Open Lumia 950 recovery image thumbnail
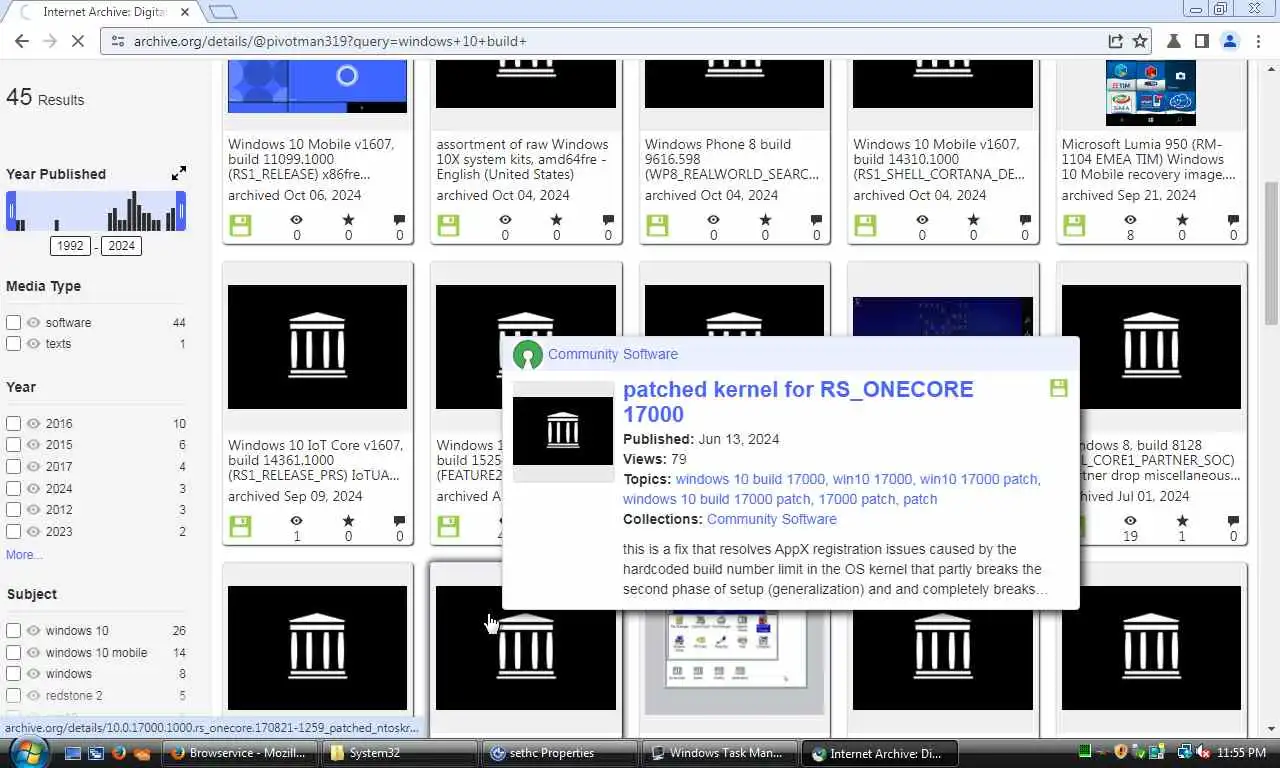Viewport: 1280px width, 768px height. 1151,92
